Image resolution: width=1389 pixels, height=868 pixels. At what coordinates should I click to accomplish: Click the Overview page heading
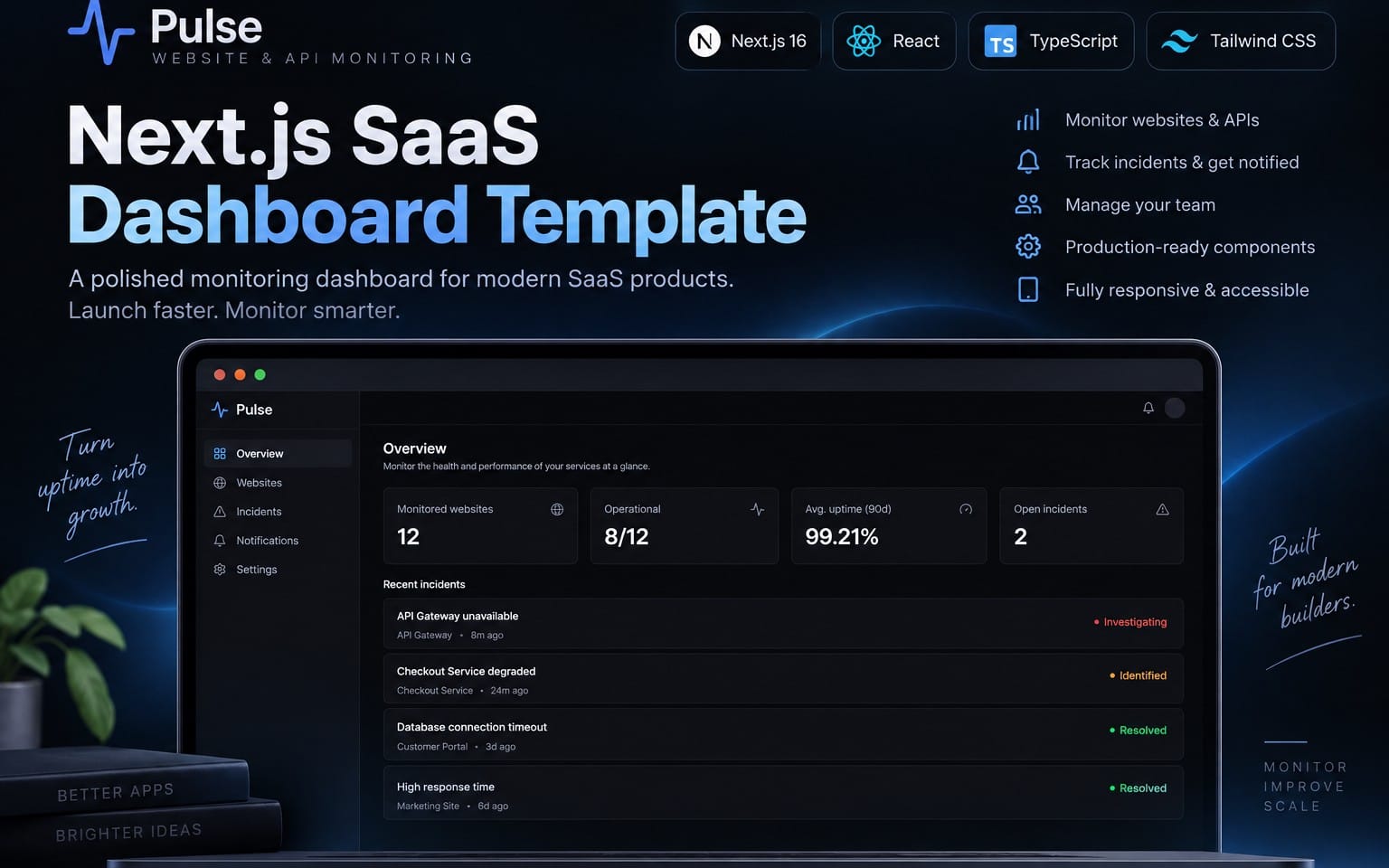click(414, 448)
